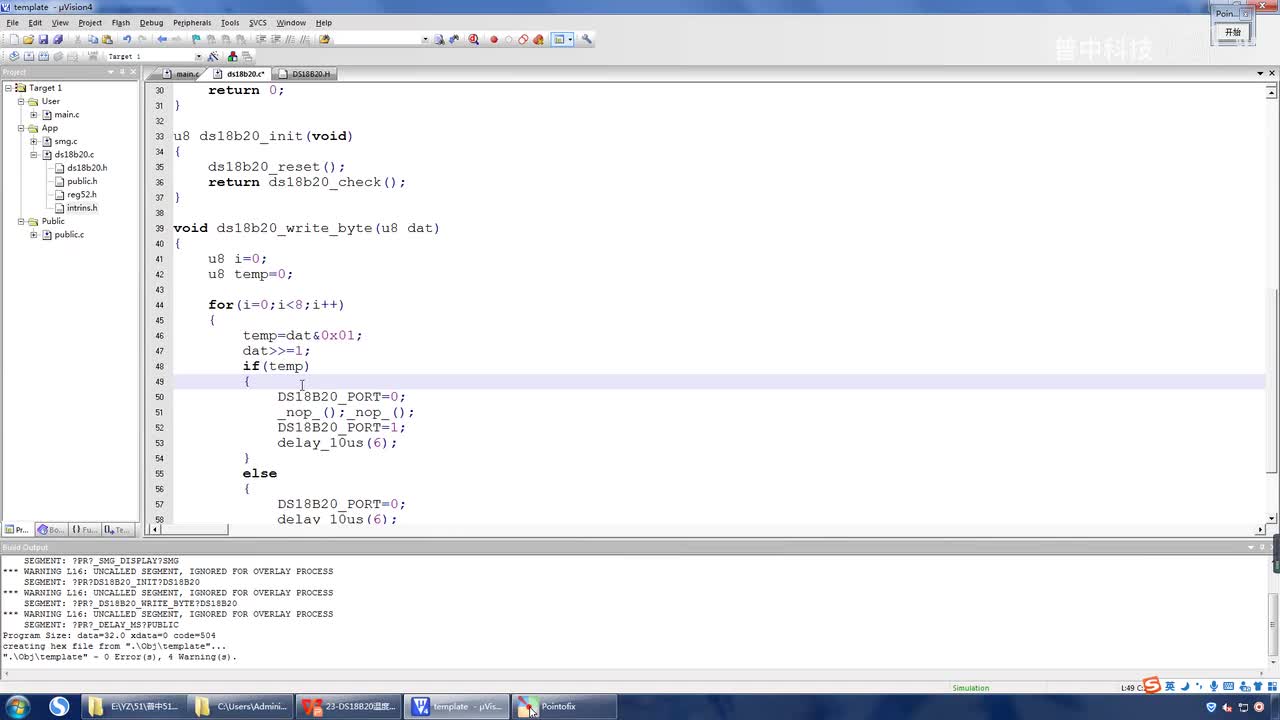Open the File menu
1280x720 pixels.
(x=12, y=22)
